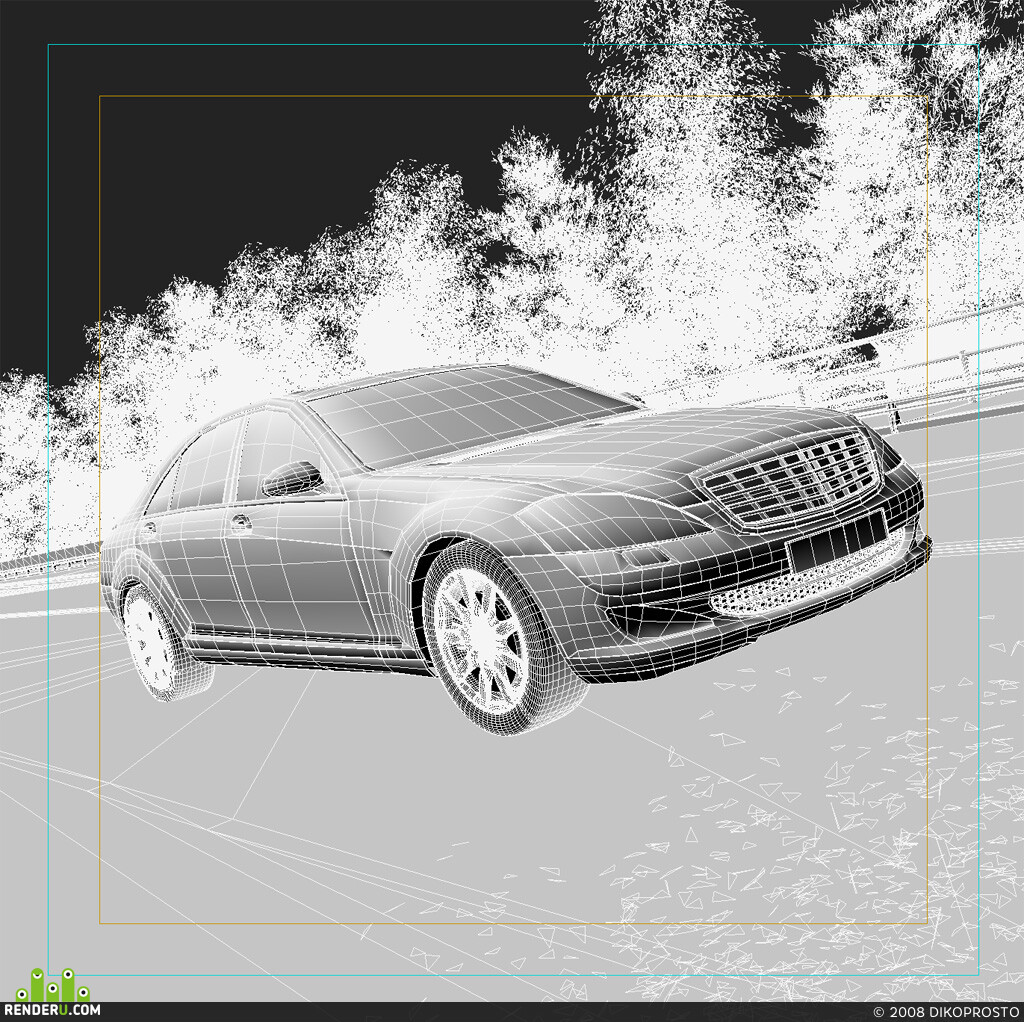Image resolution: width=1024 pixels, height=1022 pixels.
Task: Click the driver side mirror
Action: pos(292,478)
